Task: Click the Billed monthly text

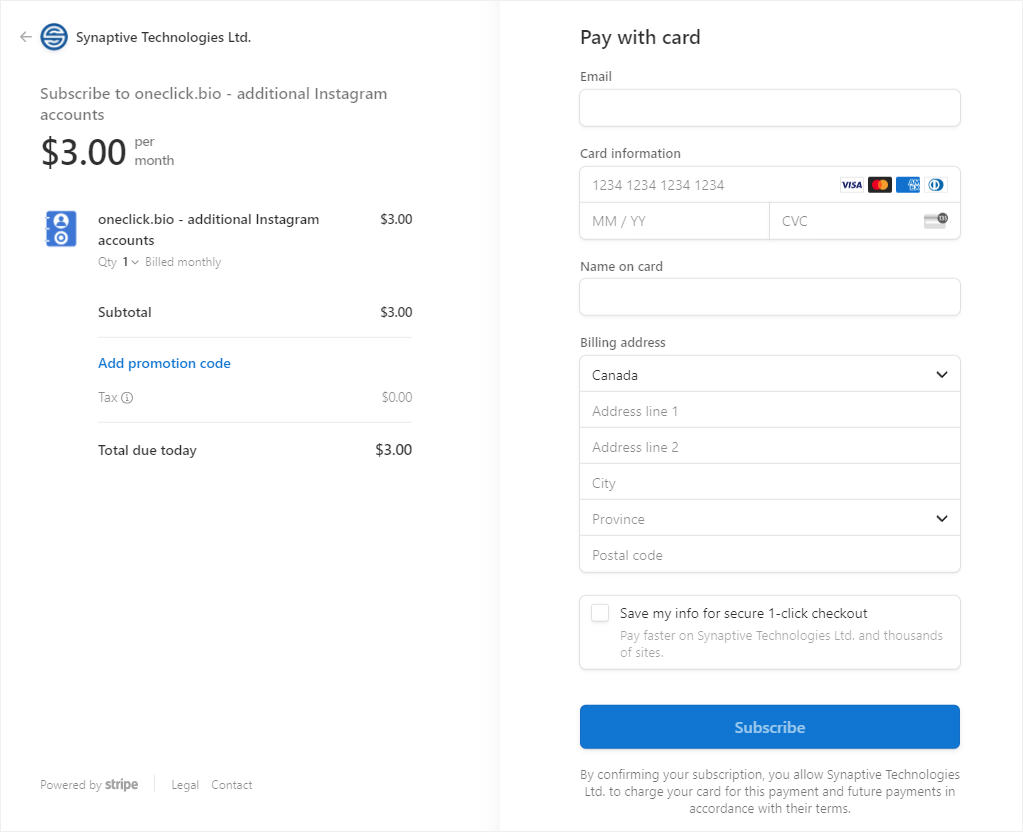Action: coord(183,262)
